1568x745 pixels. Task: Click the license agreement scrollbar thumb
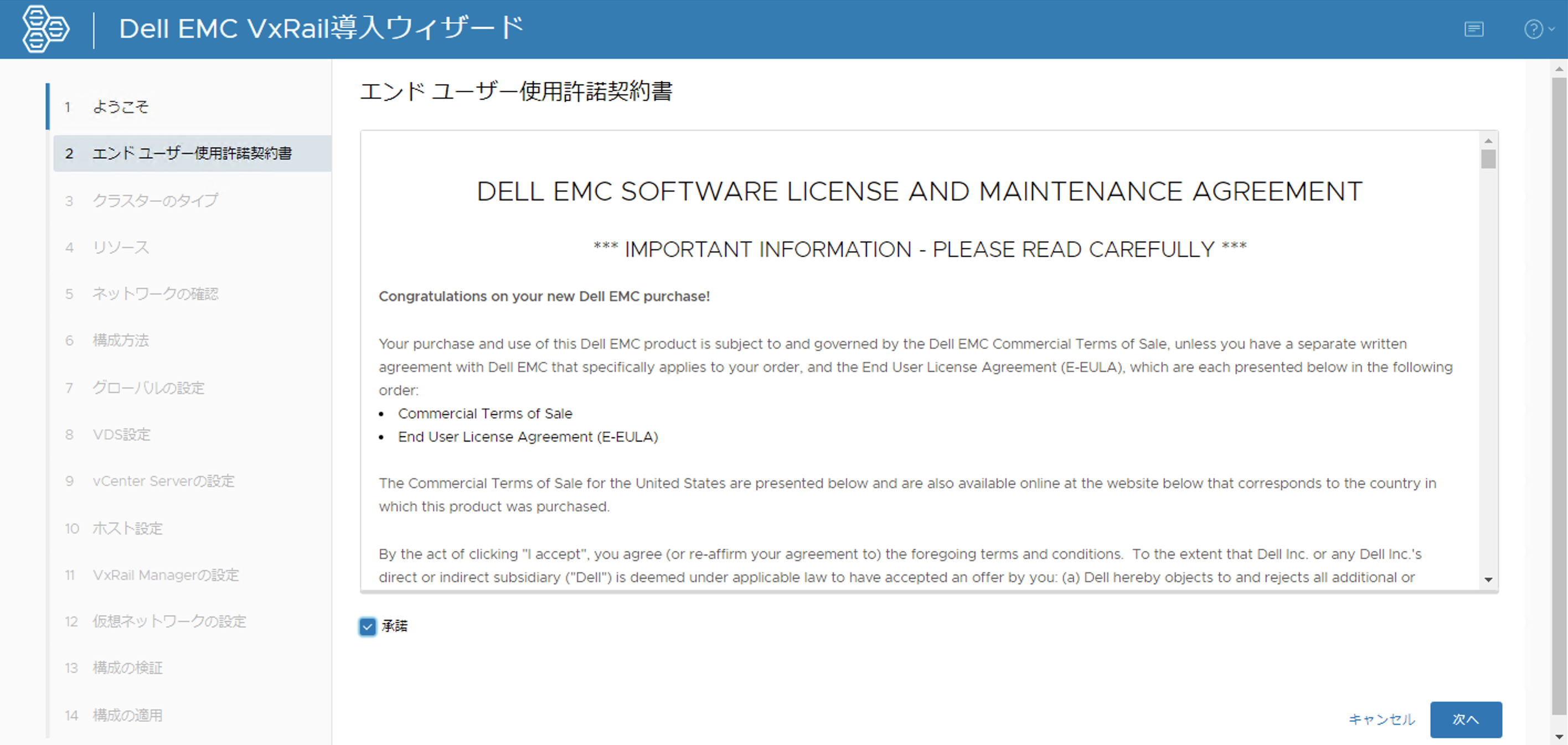click(1488, 159)
